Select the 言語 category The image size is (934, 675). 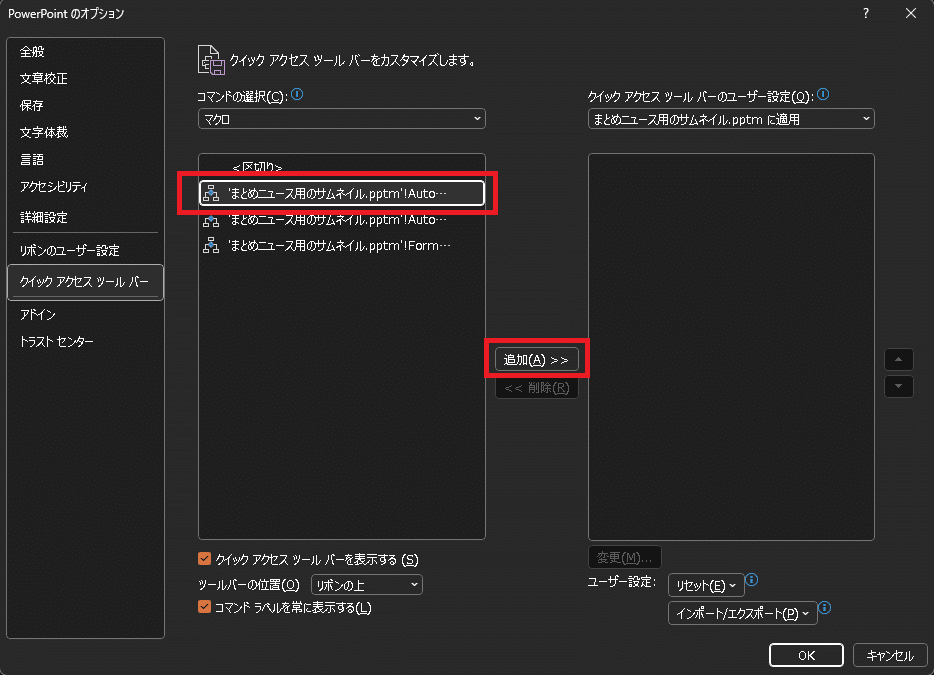[85, 160]
